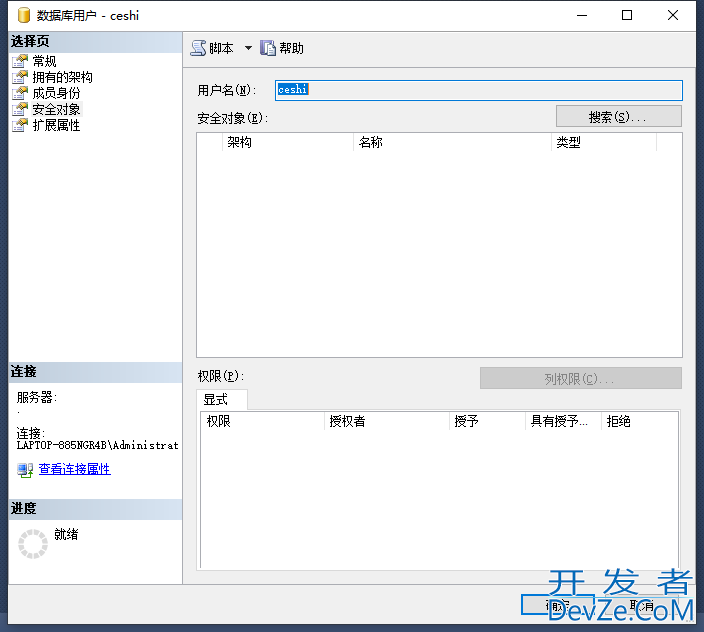Open 查看连接属性 link
The width and height of the screenshot is (704, 632).
pyautogui.click(x=75, y=469)
